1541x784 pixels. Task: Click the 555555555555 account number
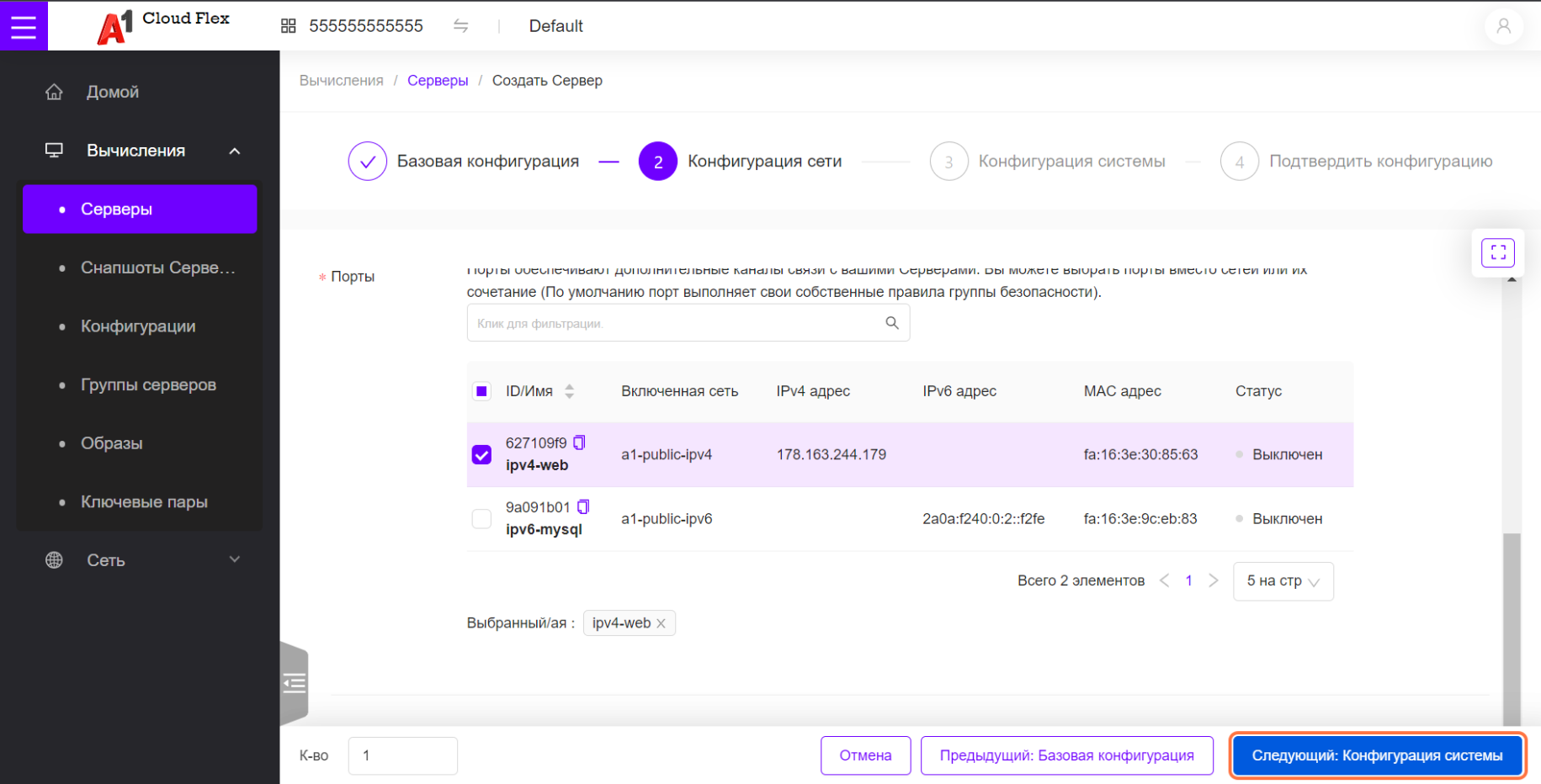tap(366, 26)
